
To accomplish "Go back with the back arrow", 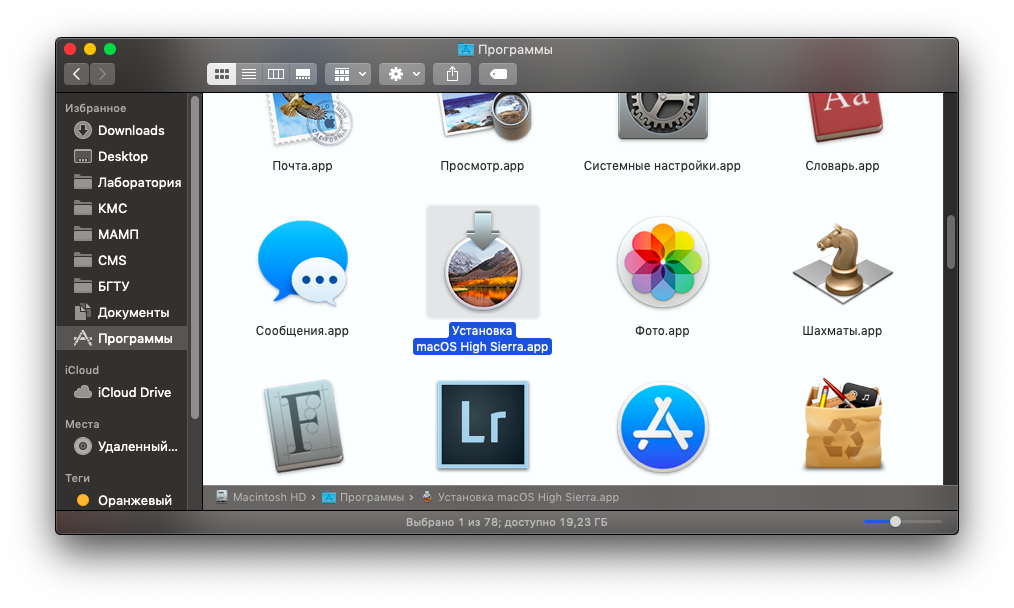I will [x=77, y=74].
